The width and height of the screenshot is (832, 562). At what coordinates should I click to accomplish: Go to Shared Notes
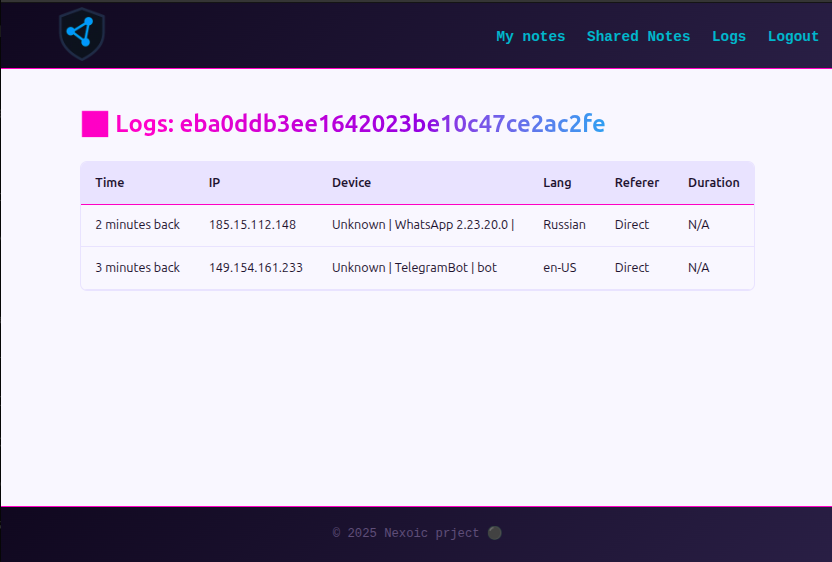click(638, 36)
